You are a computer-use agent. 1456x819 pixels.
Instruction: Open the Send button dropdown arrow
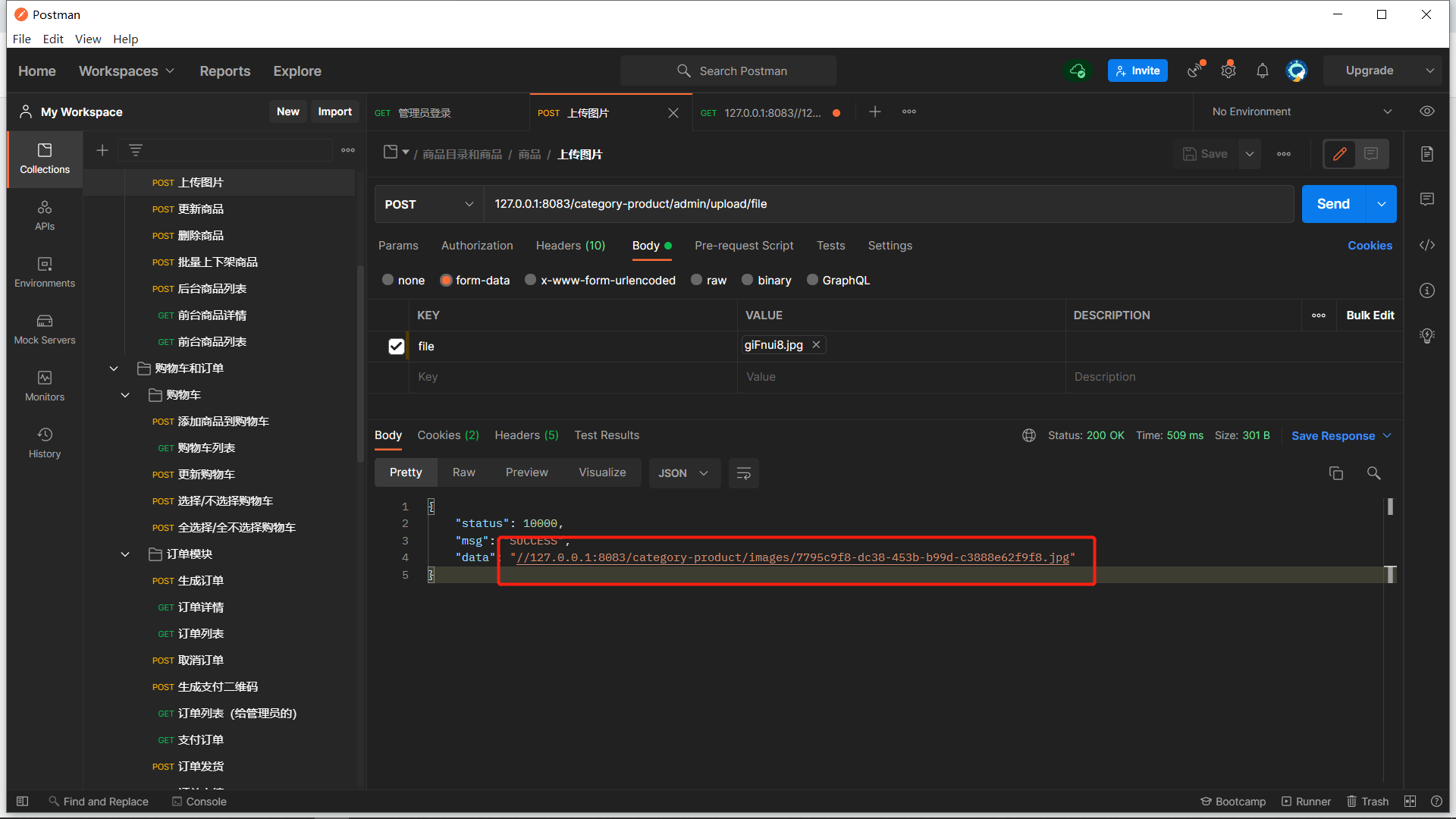pos(1382,204)
